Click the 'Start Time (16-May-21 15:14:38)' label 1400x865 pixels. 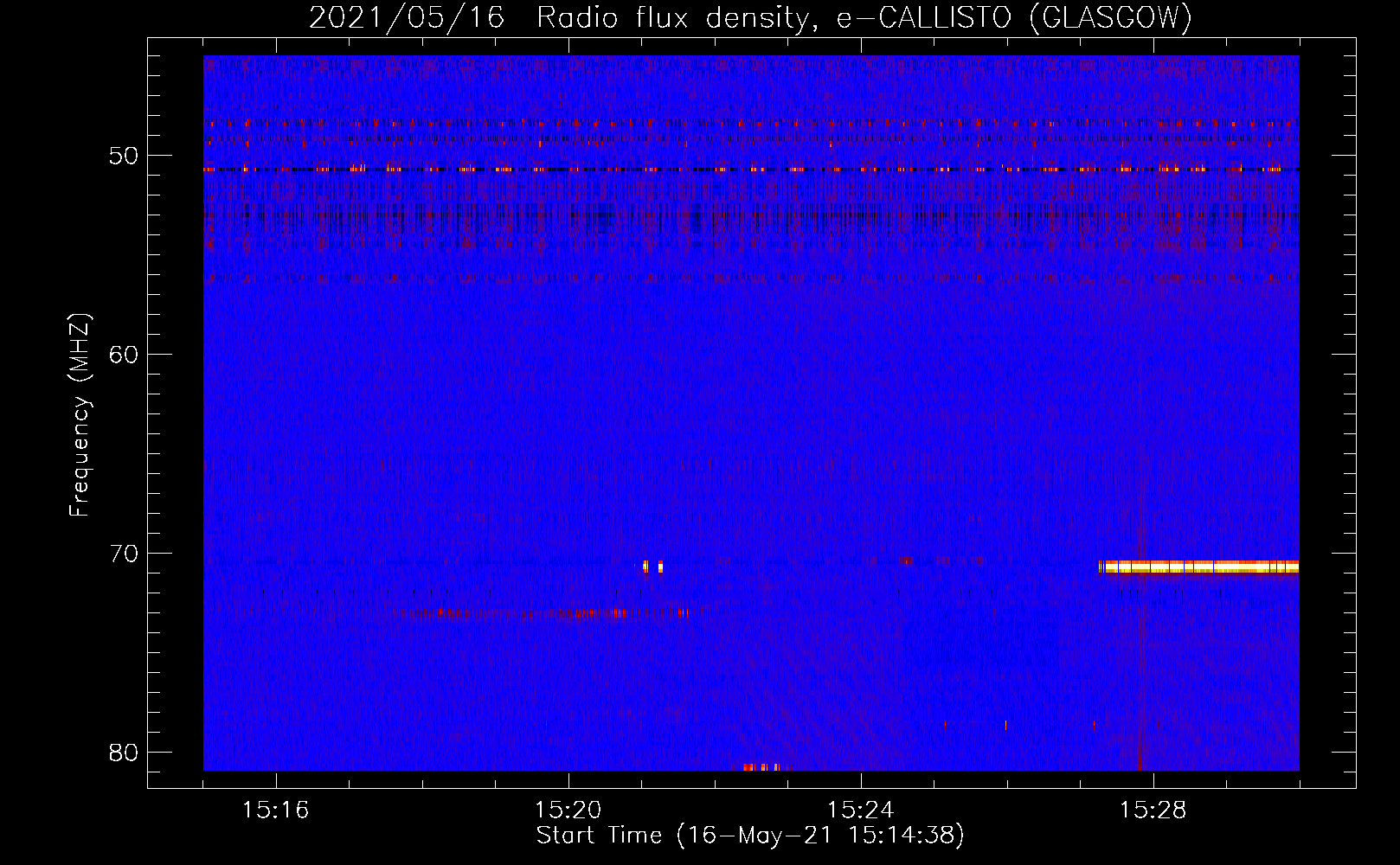tap(750, 836)
